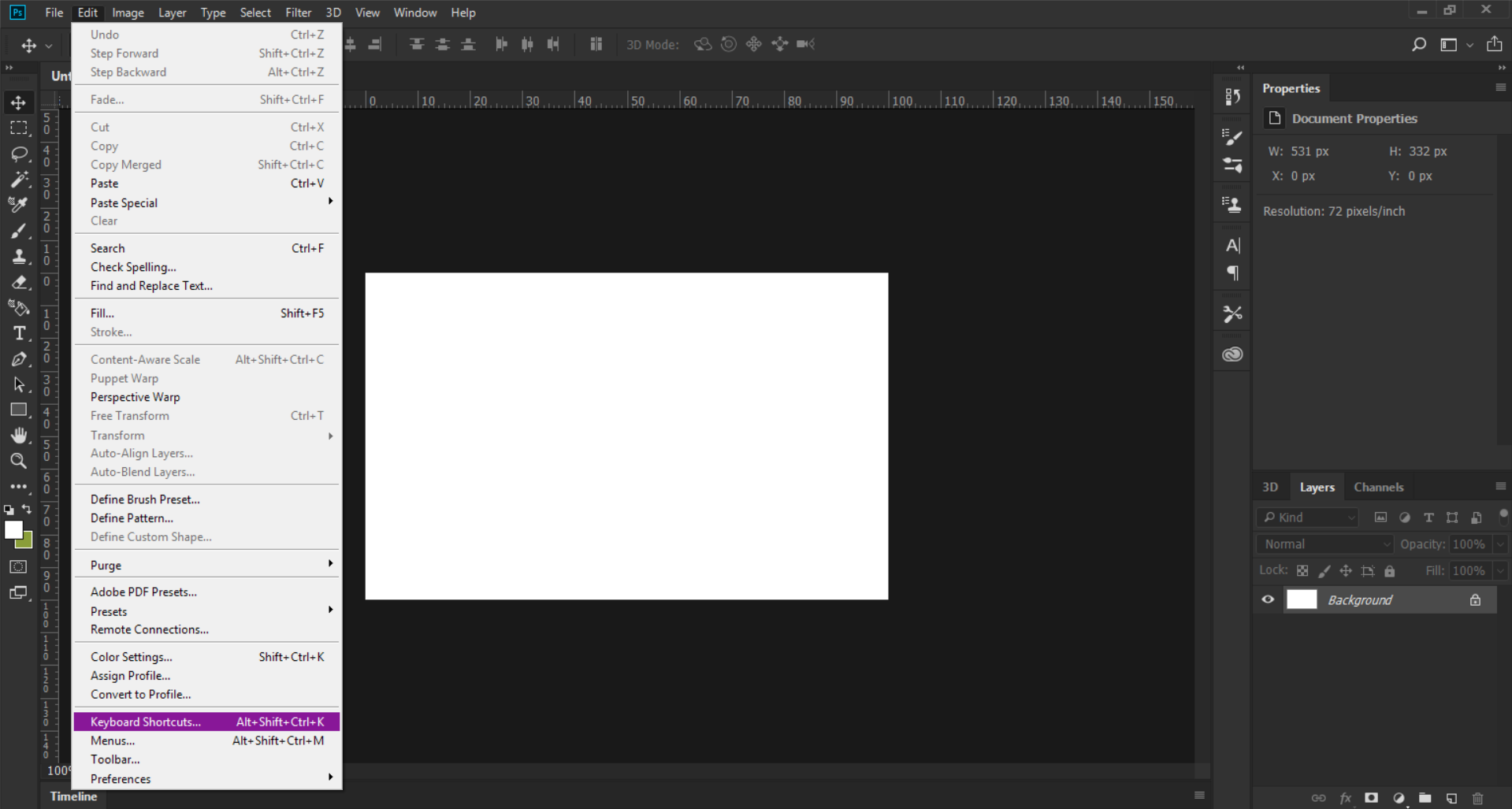Open the workspace switcher dropdown

pos(1458,45)
